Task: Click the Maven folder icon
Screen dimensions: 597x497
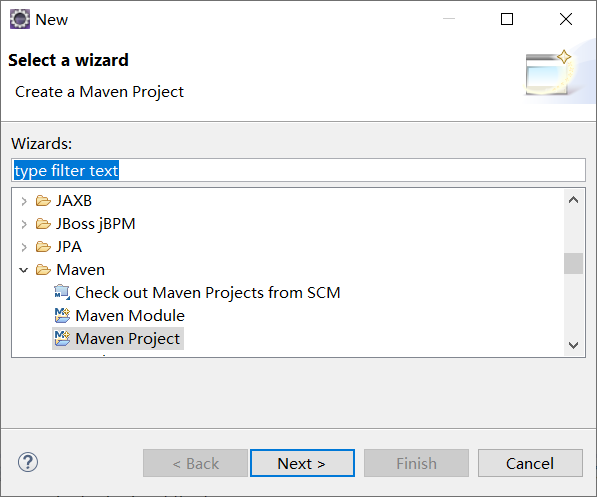Action: pos(43,270)
